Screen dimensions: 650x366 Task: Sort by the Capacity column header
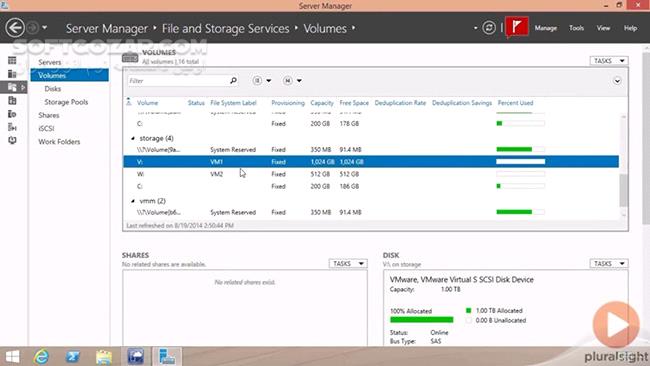pos(322,103)
